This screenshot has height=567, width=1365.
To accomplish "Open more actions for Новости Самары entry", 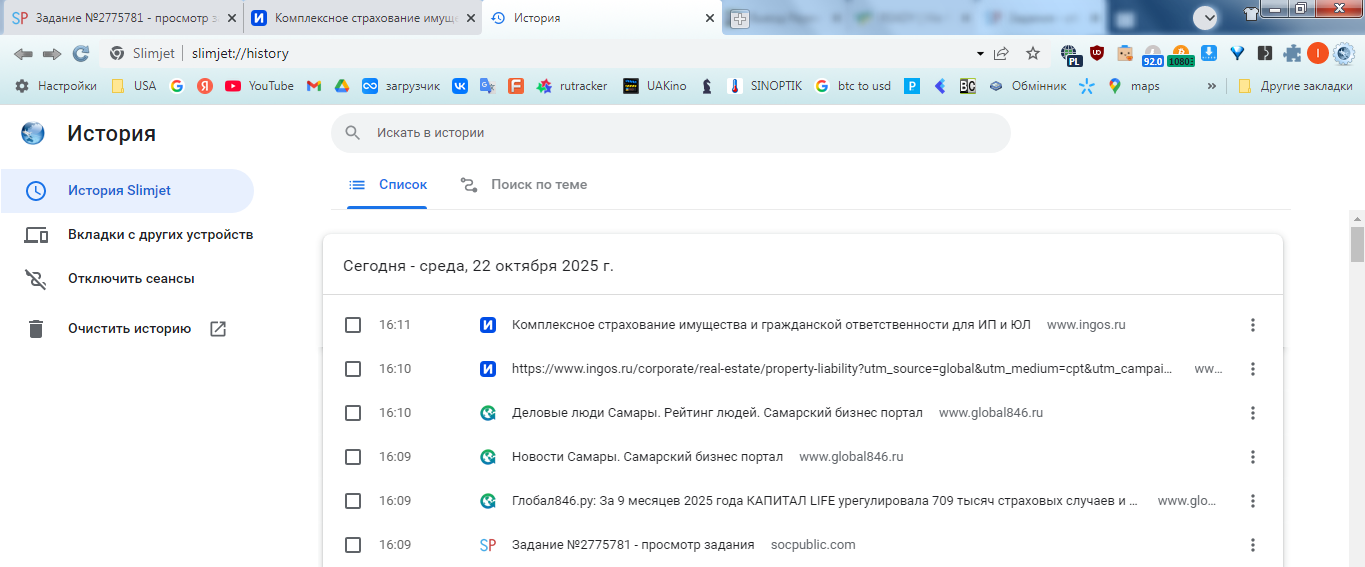I will click(1253, 457).
